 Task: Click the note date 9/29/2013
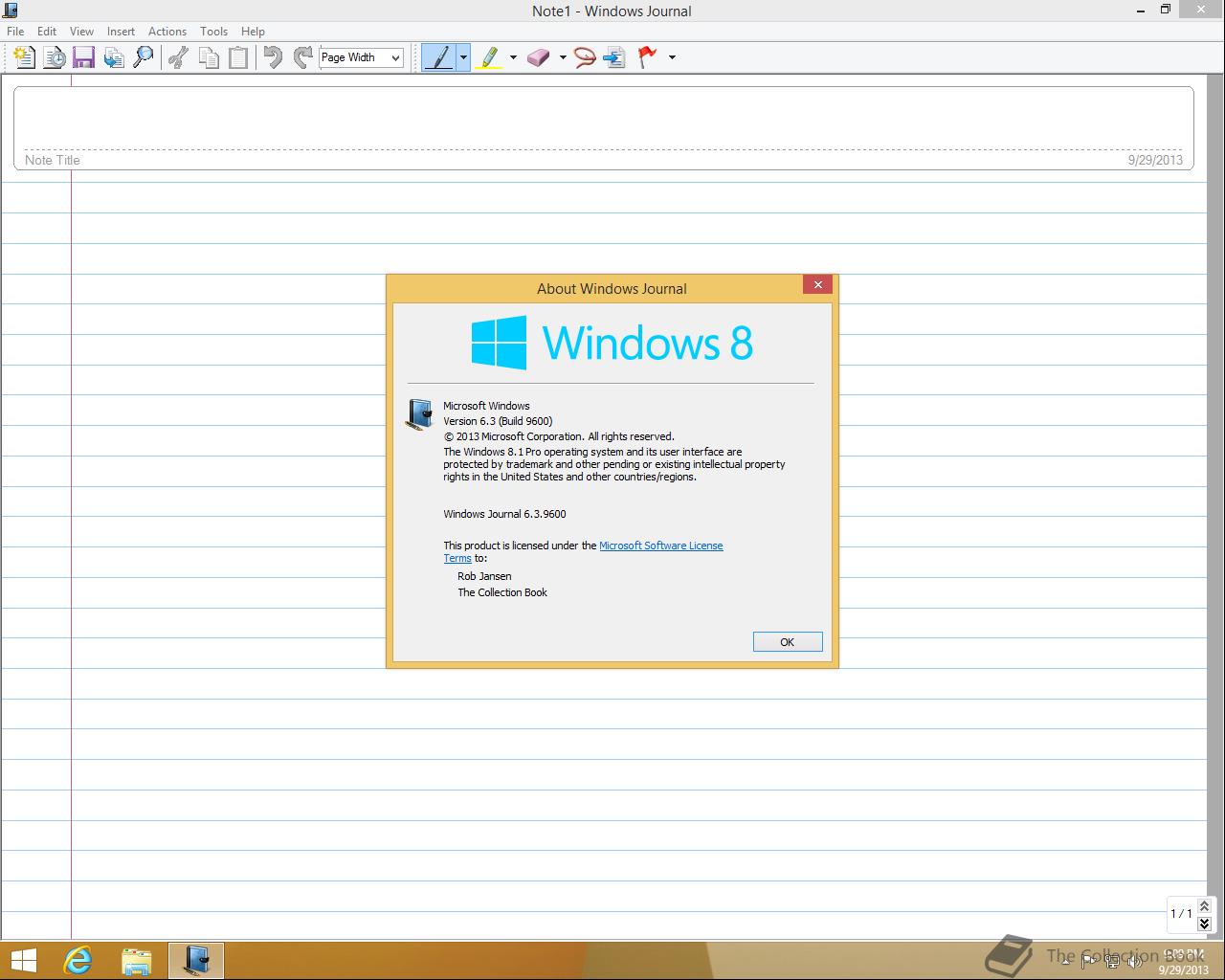click(x=1155, y=160)
